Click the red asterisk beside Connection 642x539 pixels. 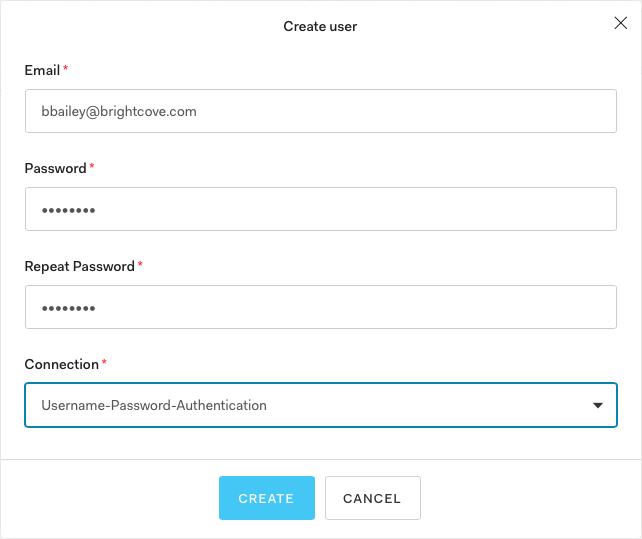pyautogui.click(x=104, y=363)
